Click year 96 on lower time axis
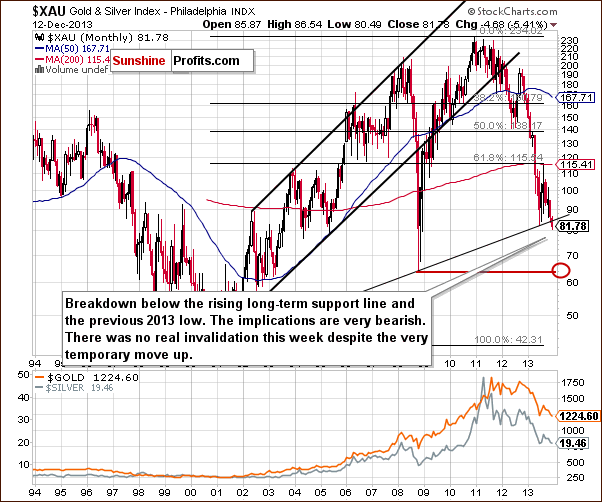 click(87, 492)
